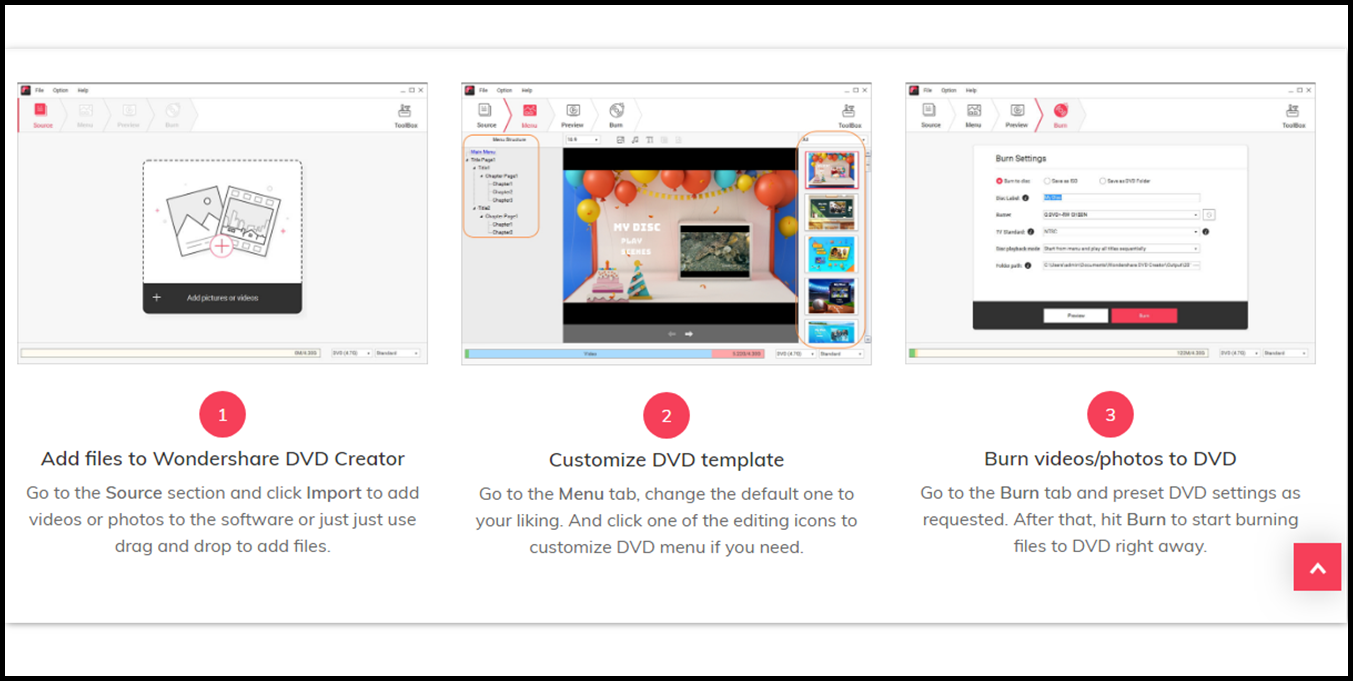Viewport: 1353px width, 681px height.
Task: Open Help menu in third screenshot
Action: (x=971, y=90)
